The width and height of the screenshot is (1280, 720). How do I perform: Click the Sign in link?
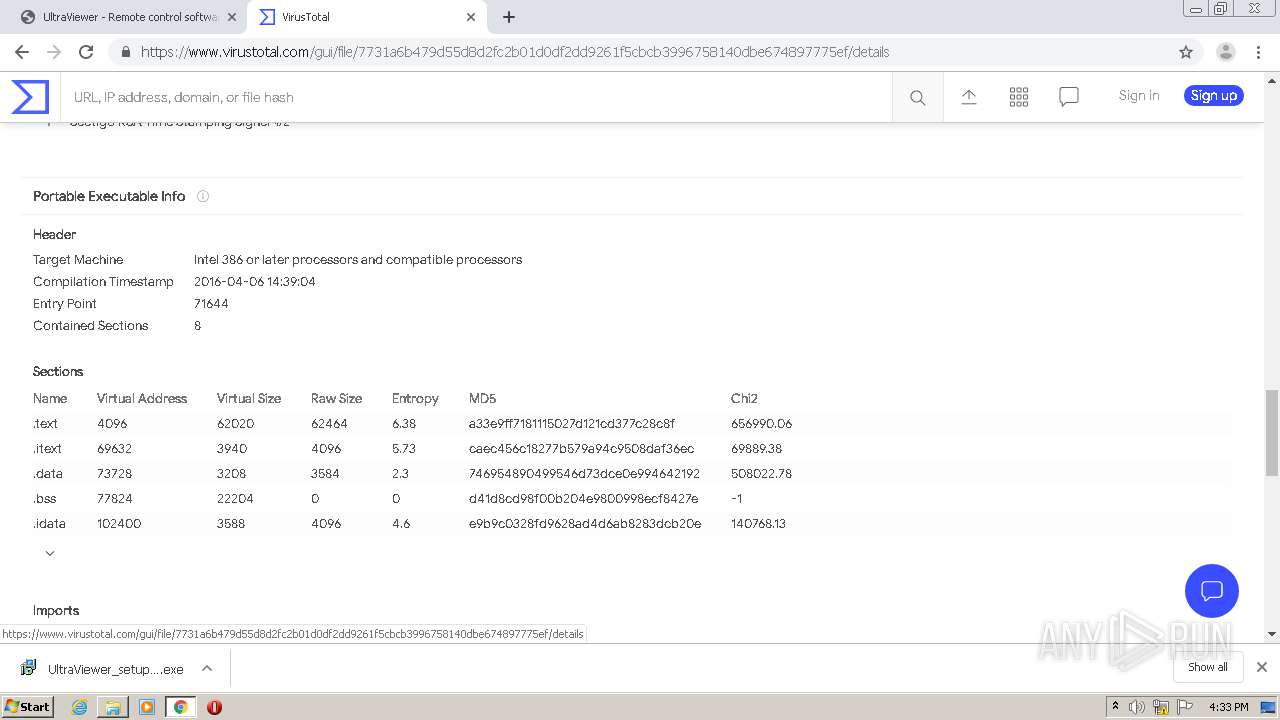point(1139,96)
